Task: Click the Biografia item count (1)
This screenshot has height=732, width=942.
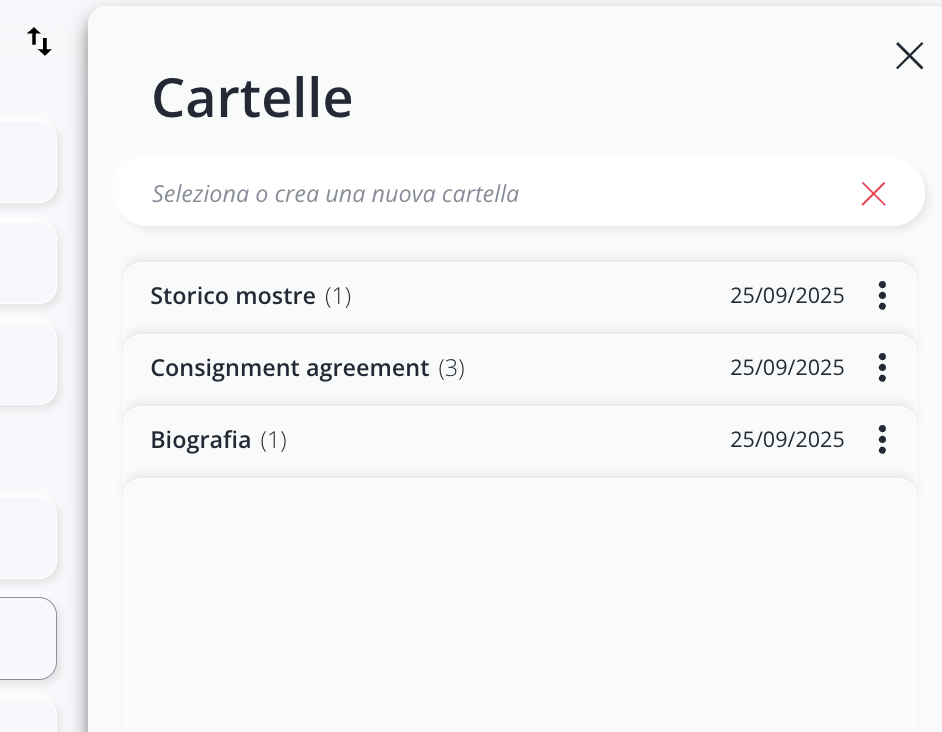Action: pos(273,440)
